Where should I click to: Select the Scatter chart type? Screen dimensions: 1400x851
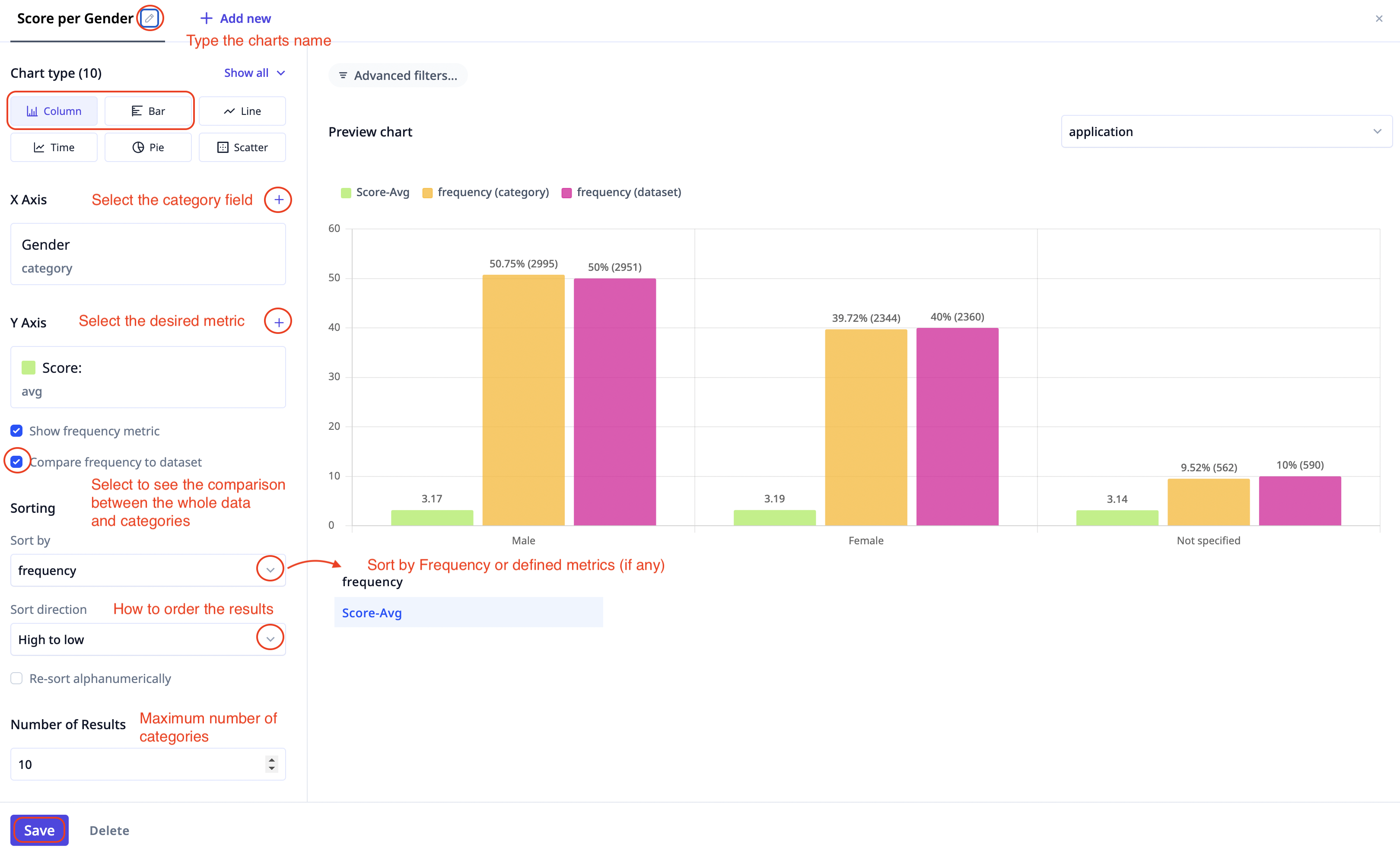[x=242, y=148]
